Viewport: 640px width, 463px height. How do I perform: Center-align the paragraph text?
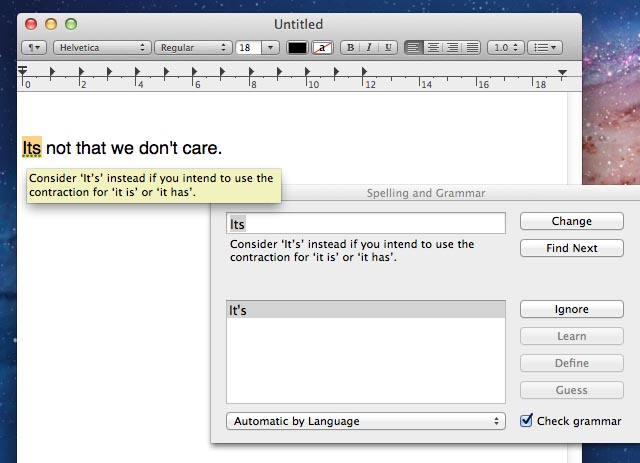tap(433, 47)
